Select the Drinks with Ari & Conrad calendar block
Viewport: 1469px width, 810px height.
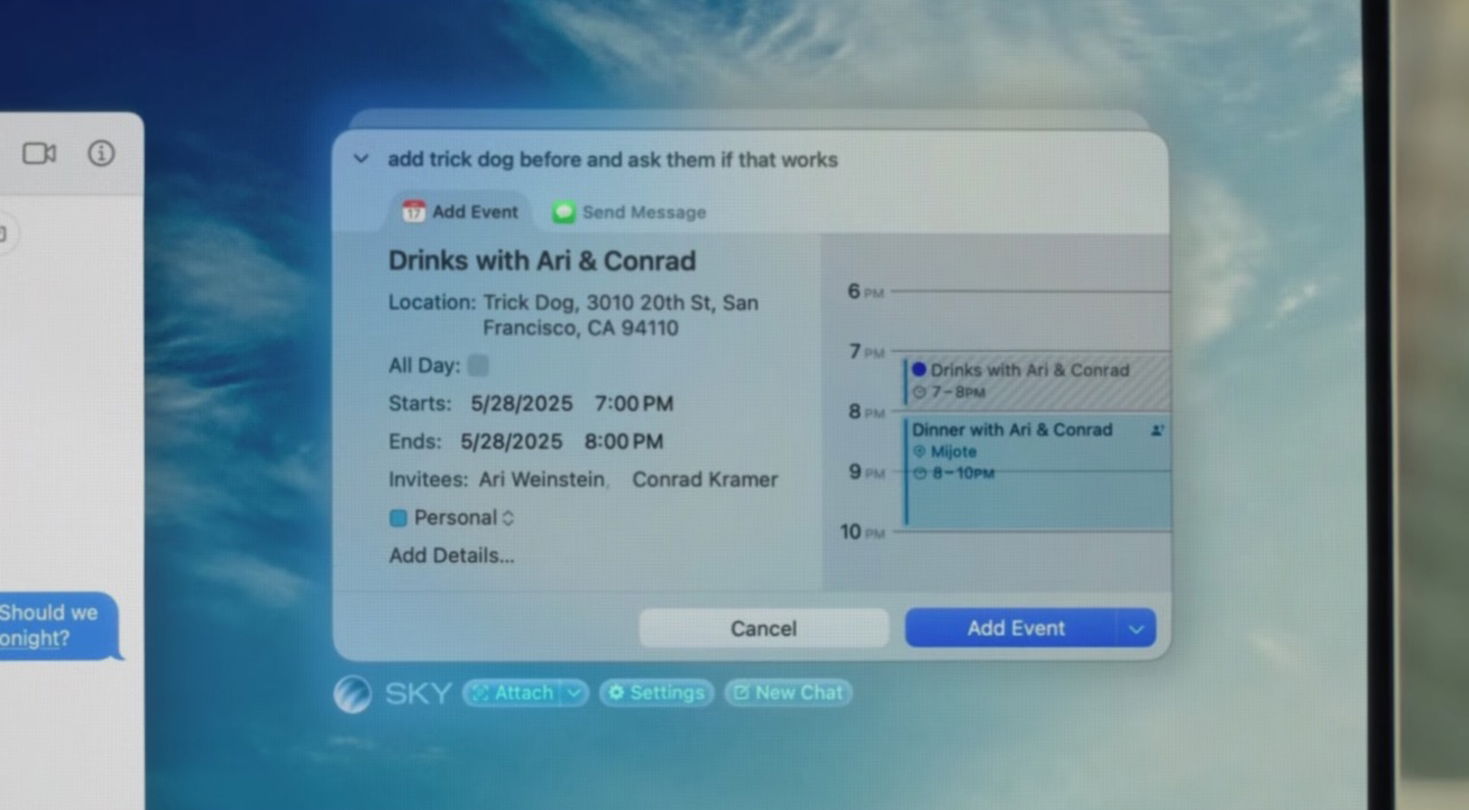click(1037, 380)
